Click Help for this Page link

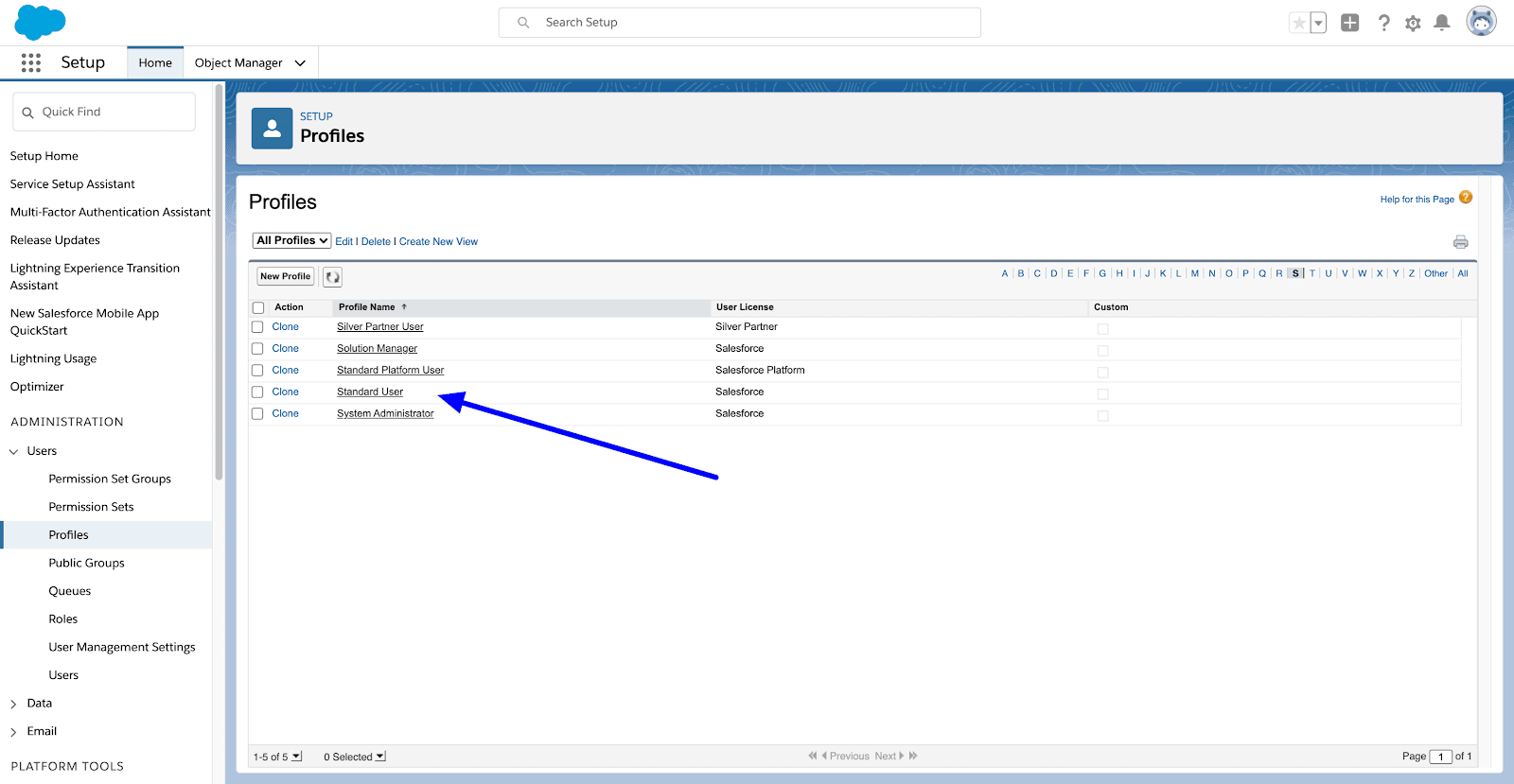click(1417, 200)
